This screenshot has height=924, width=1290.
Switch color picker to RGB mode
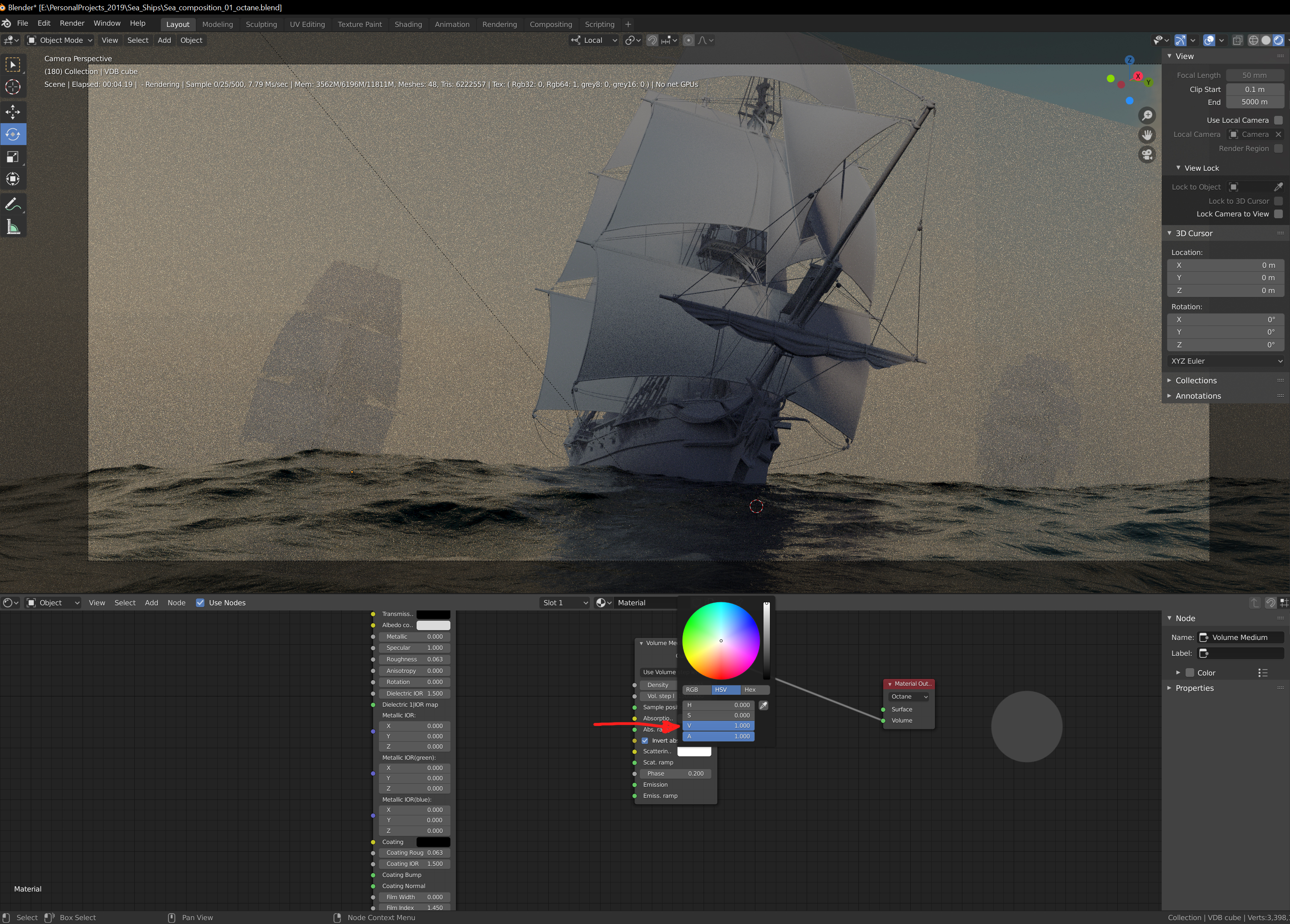pyautogui.click(x=692, y=690)
